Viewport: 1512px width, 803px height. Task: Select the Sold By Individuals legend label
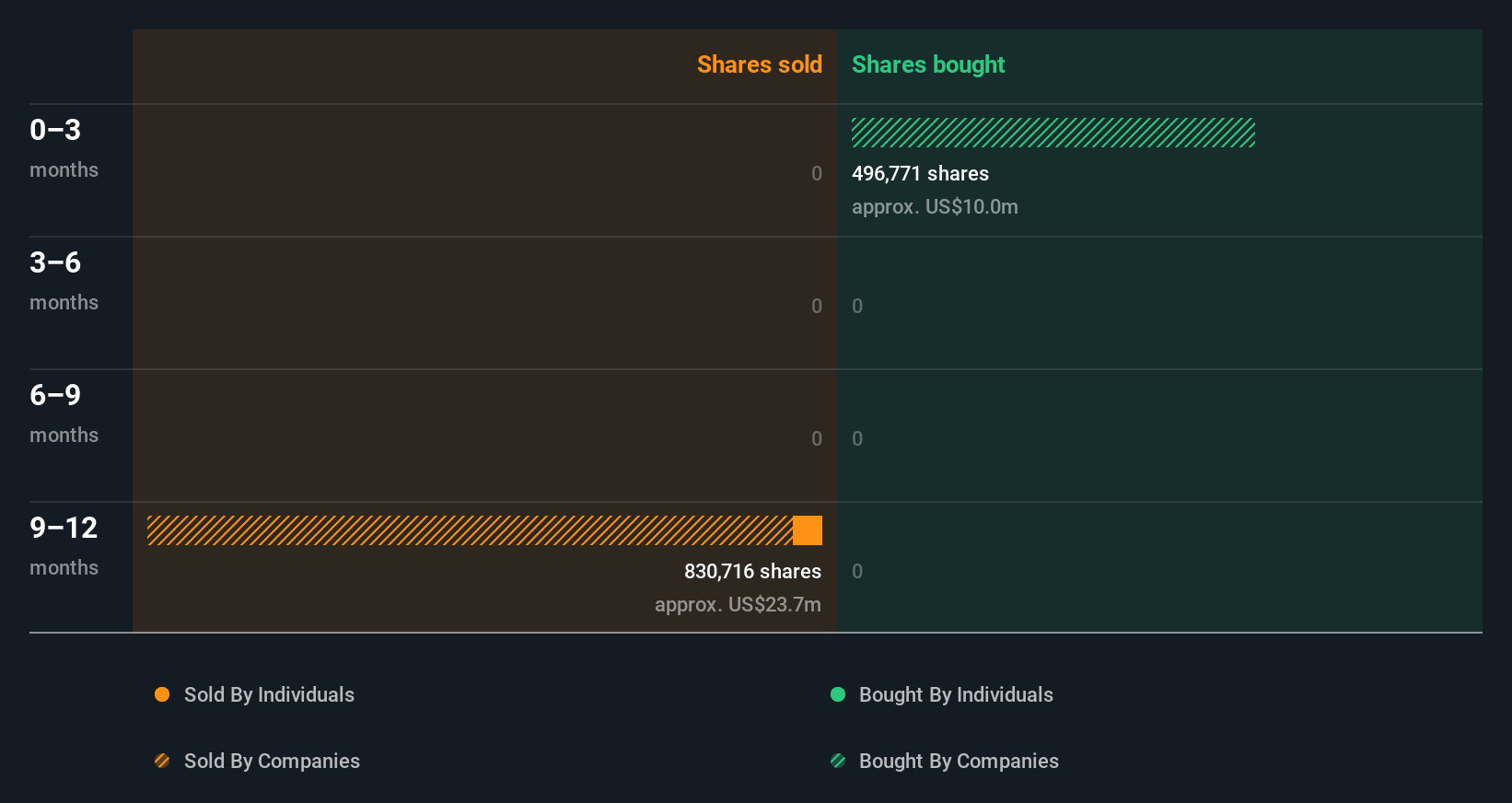269,694
